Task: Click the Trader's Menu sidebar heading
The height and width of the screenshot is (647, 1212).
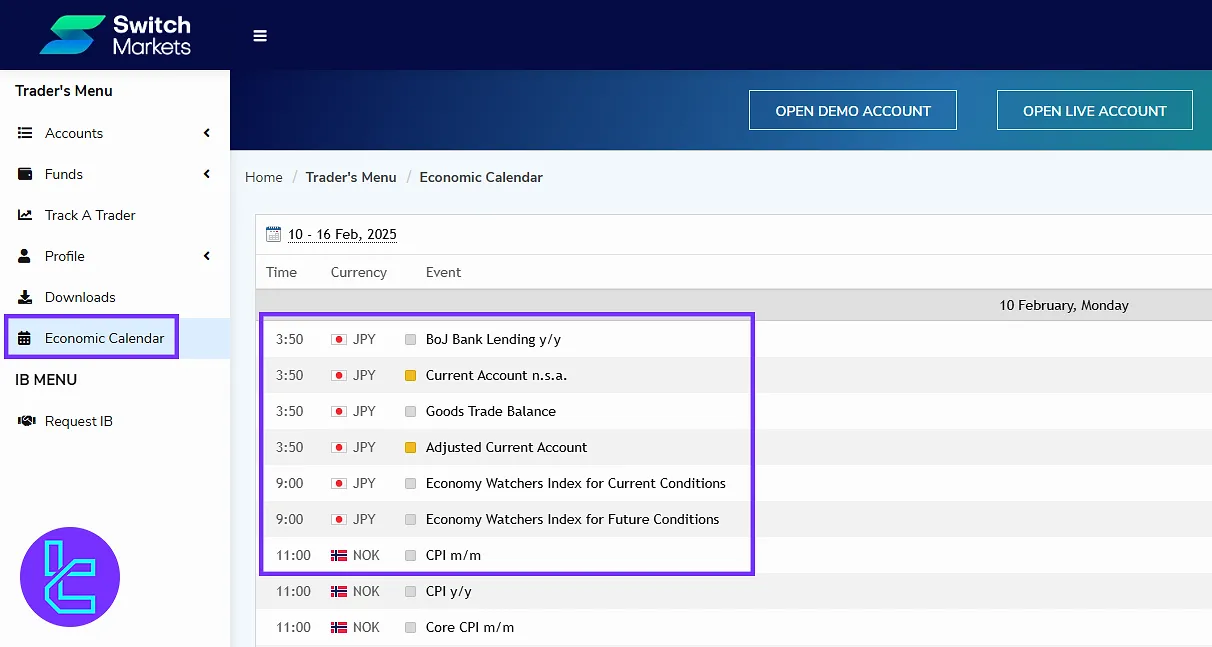Action: coord(64,91)
